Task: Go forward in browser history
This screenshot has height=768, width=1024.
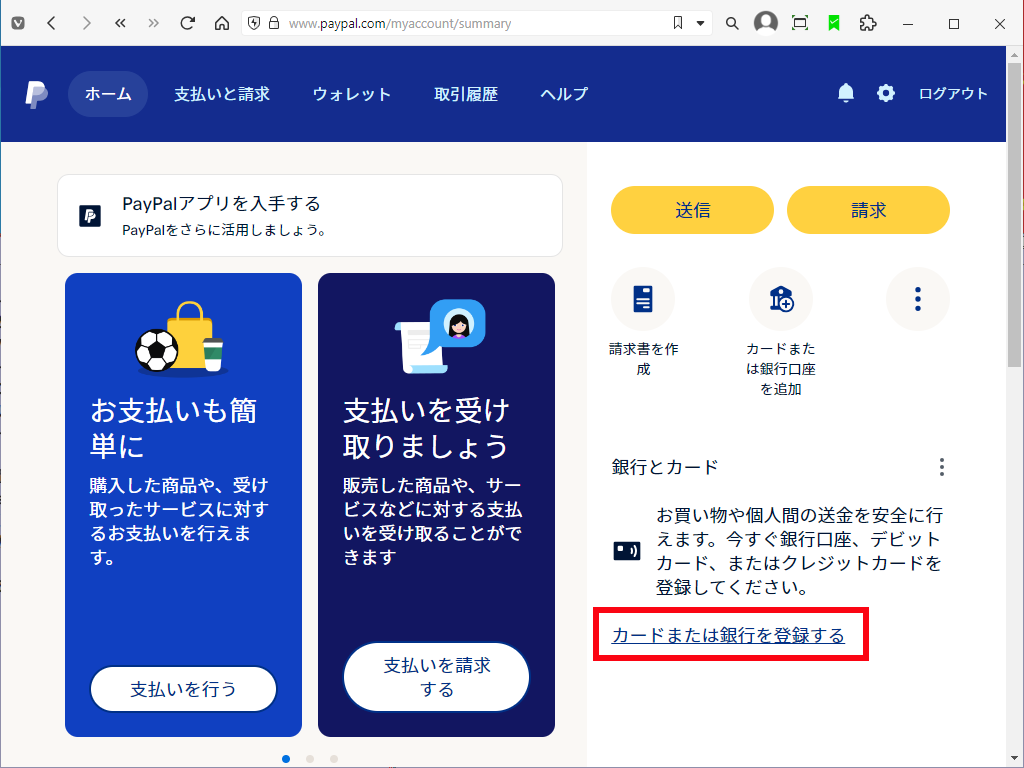Action: pyautogui.click(x=86, y=24)
